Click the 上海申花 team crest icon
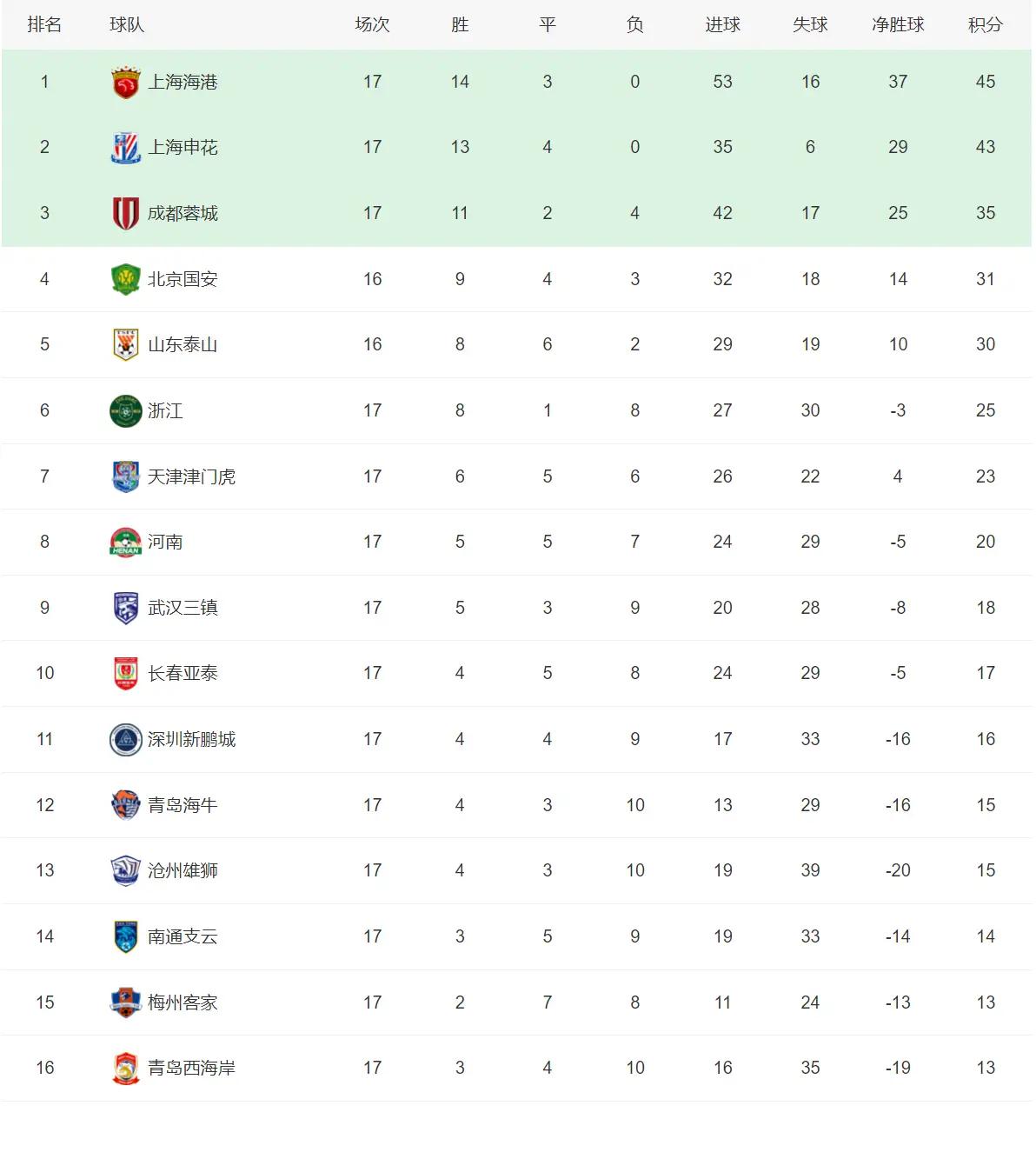Screen dimensions: 1036x1159 click(x=126, y=147)
